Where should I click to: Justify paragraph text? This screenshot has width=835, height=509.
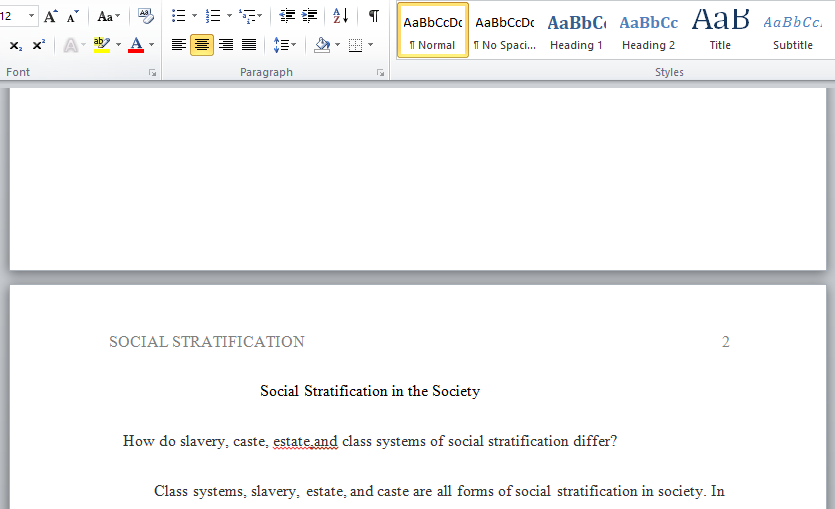click(249, 45)
